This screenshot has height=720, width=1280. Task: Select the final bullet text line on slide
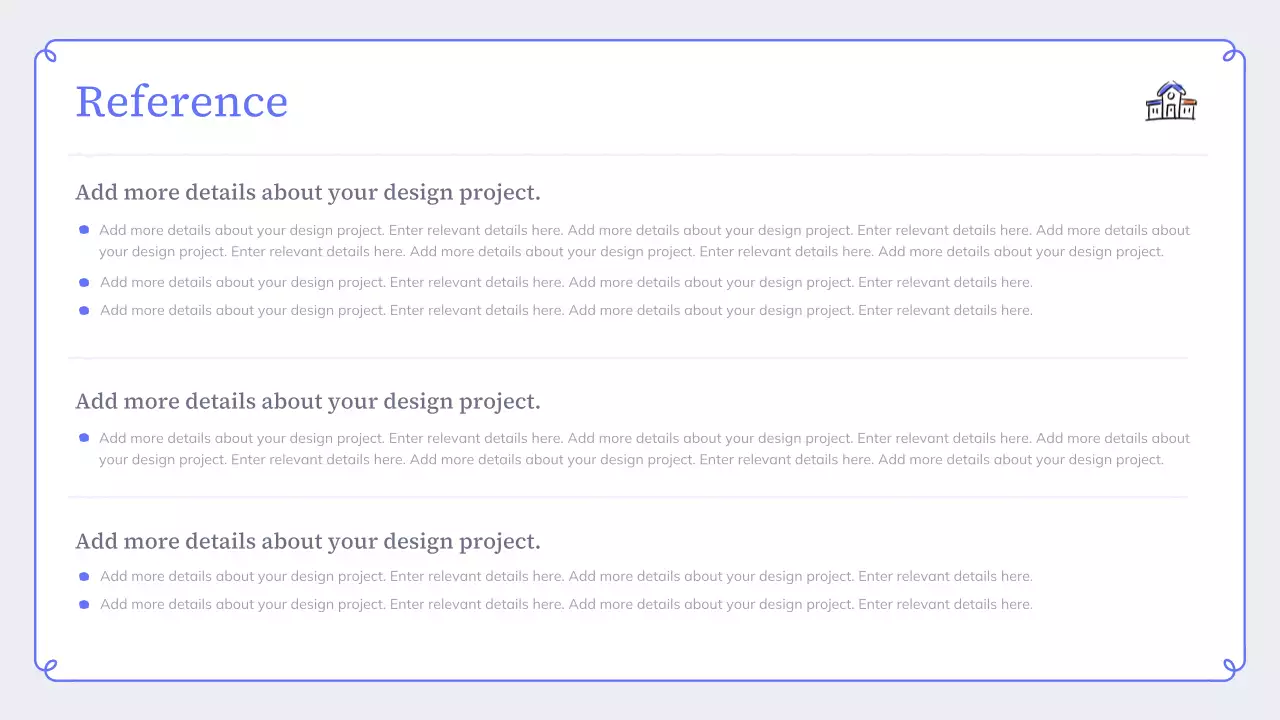pyautogui.click(x=566, y=605)
